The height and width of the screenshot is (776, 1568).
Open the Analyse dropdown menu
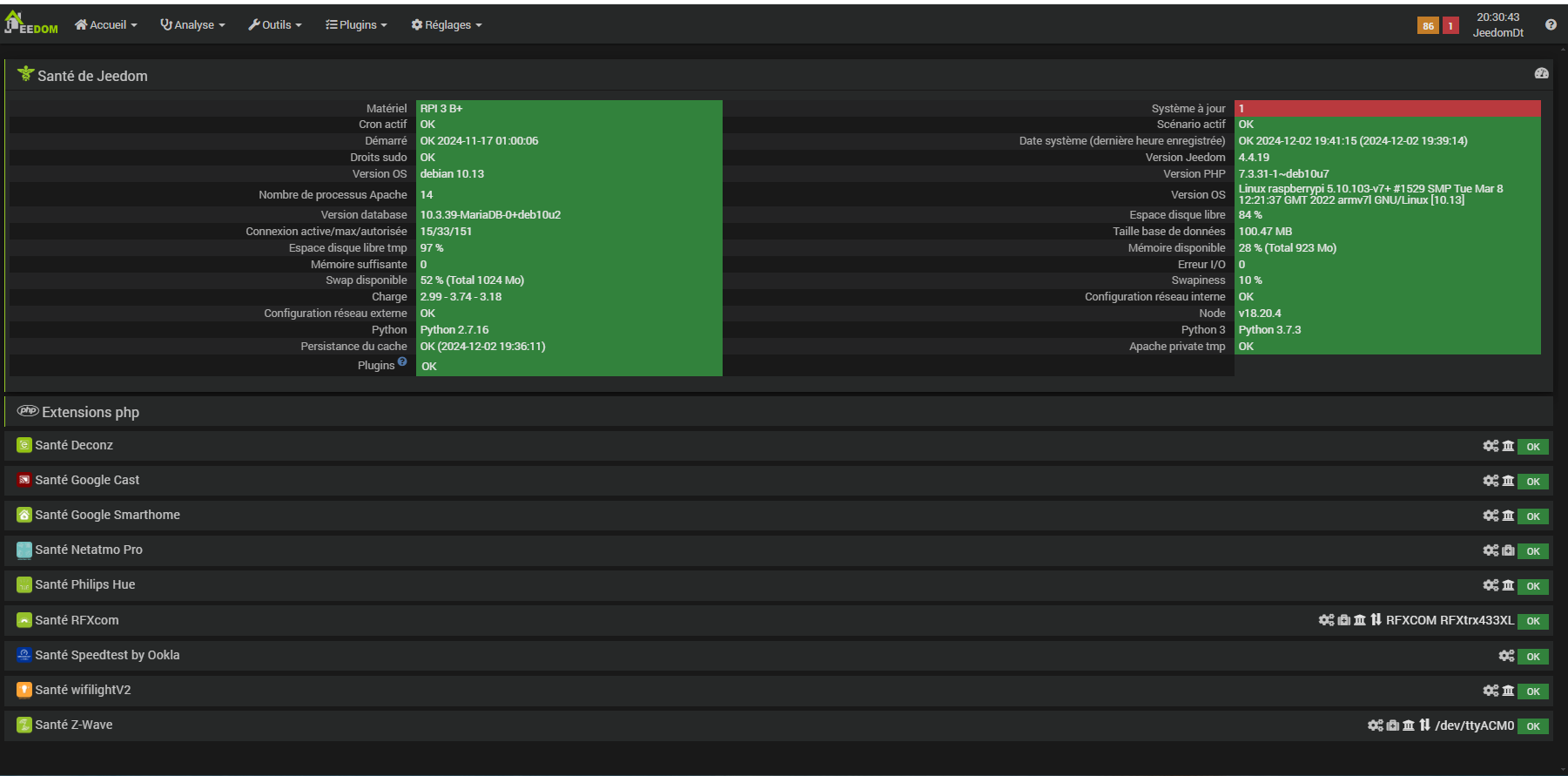coord(192,24)
